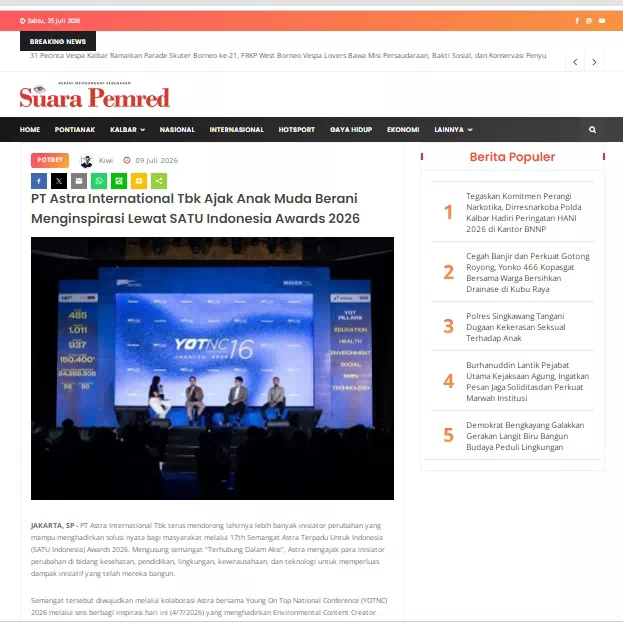Screen dimensions: 623x624
Task: Share article via email icon
Action: 79,181
